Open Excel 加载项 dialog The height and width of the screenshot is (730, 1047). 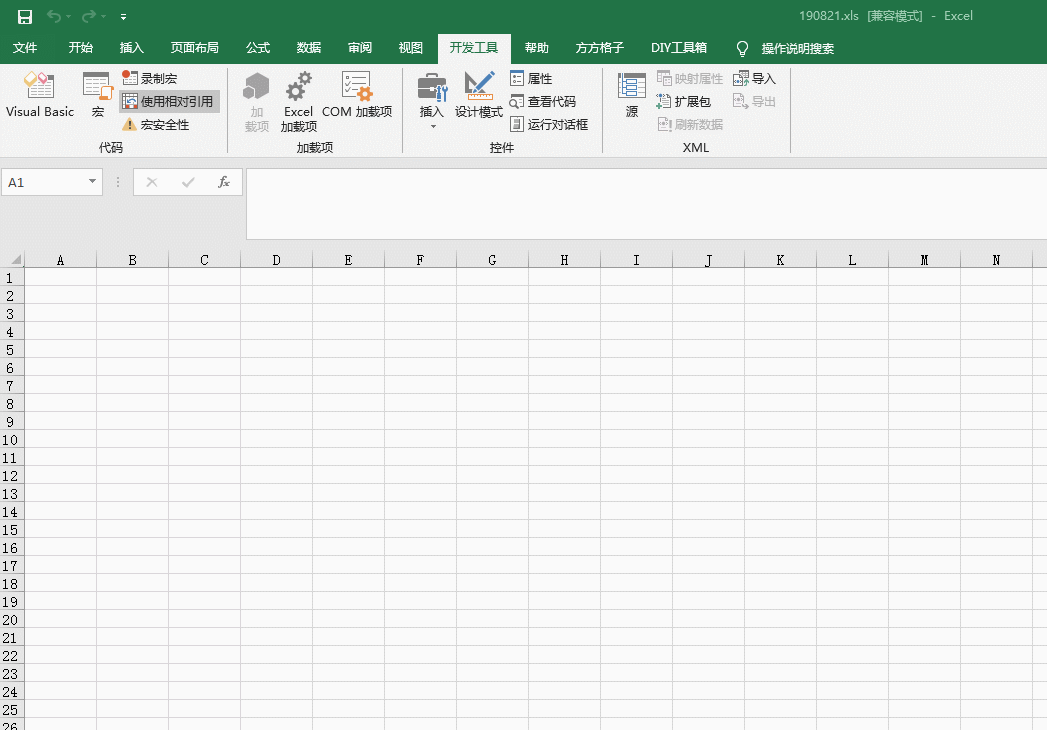point(298,102)
